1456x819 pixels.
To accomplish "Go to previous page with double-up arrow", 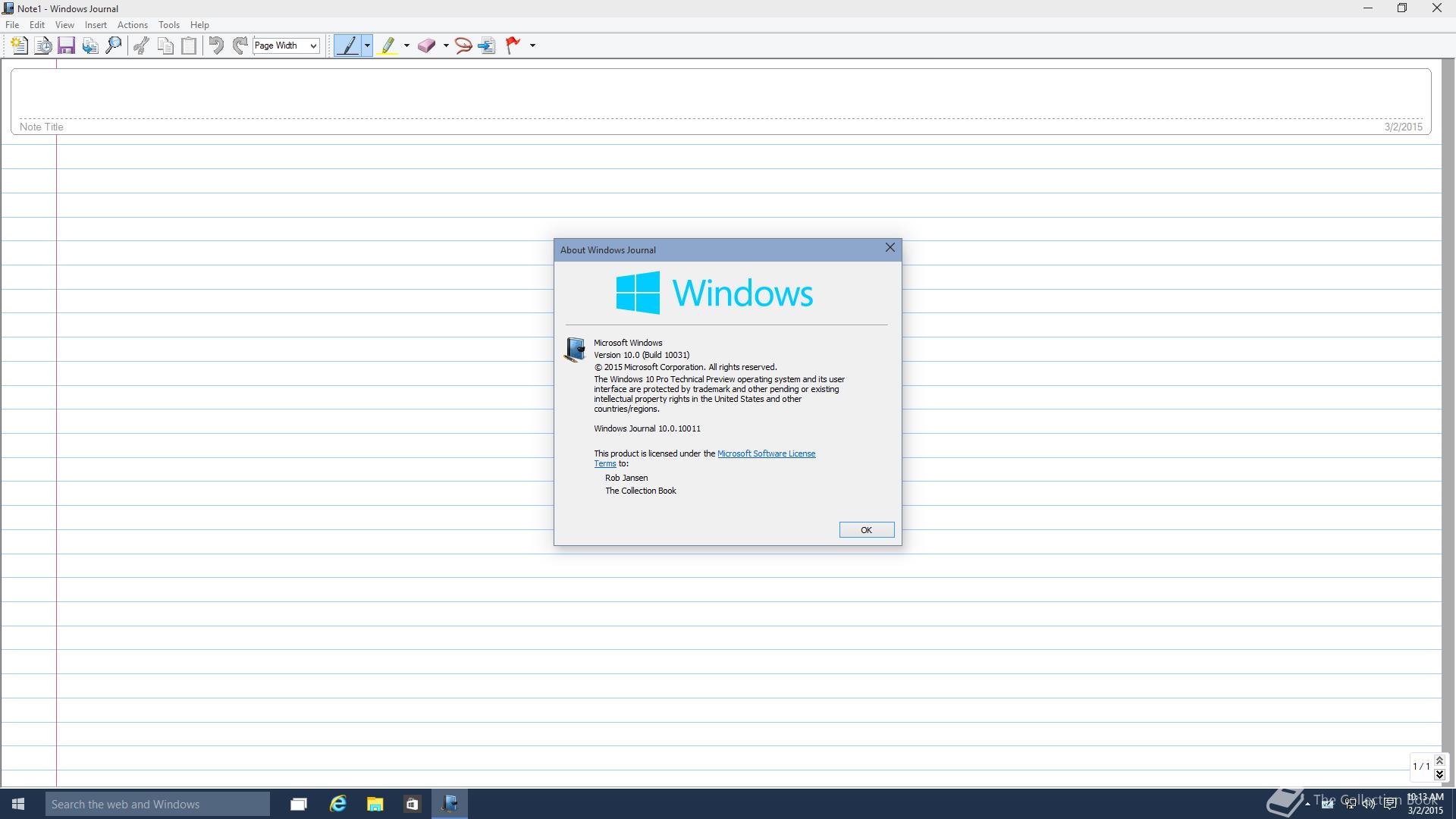I will pyautogui.click(x=1439, y=761).
